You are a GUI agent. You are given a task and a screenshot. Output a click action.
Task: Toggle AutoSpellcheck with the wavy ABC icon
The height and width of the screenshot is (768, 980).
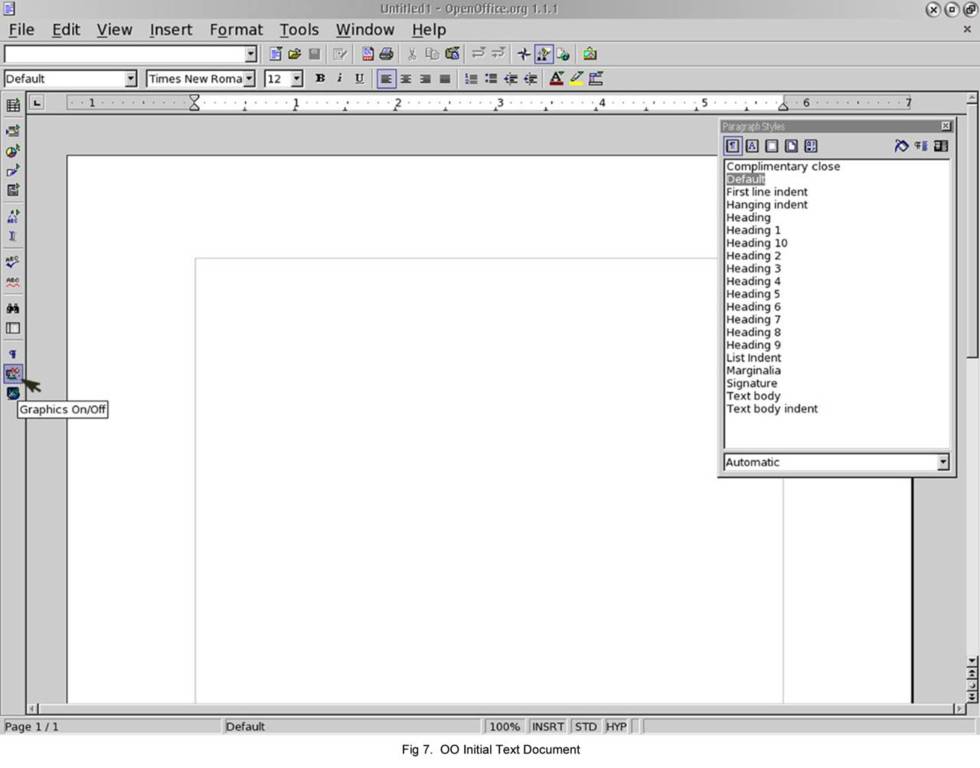pyautogui.click(x=13, y=282)
